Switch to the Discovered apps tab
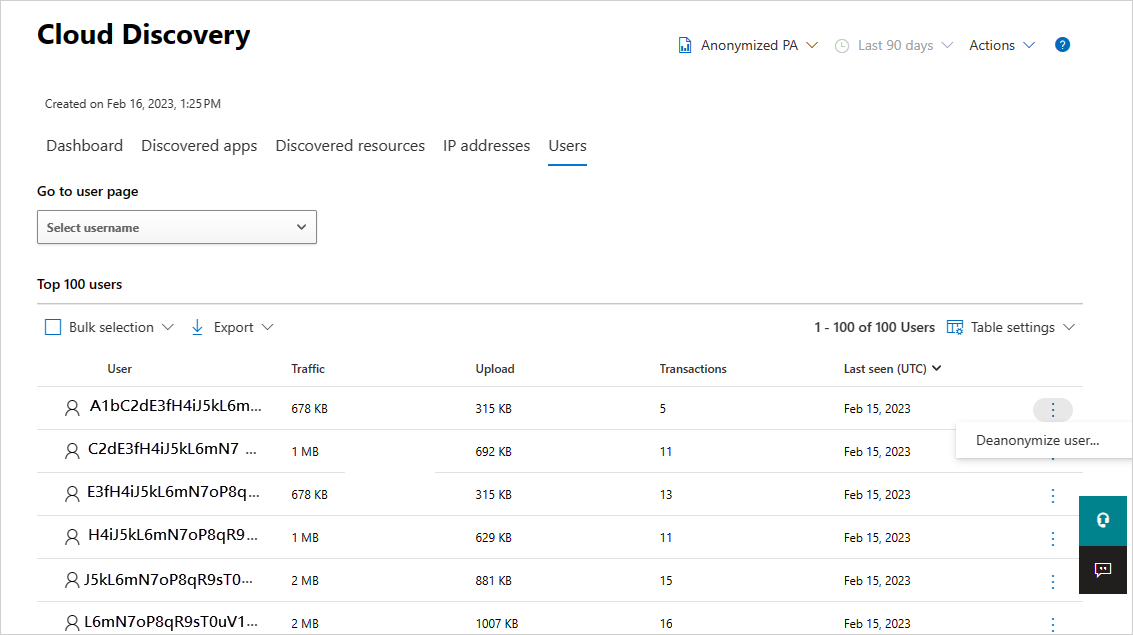This screenshot has width=1133, height=635. [199, 146]
